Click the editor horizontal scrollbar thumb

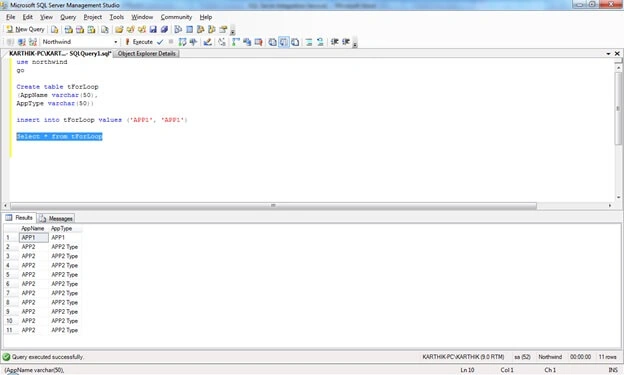pyautogui.click(x=273, y=205)
